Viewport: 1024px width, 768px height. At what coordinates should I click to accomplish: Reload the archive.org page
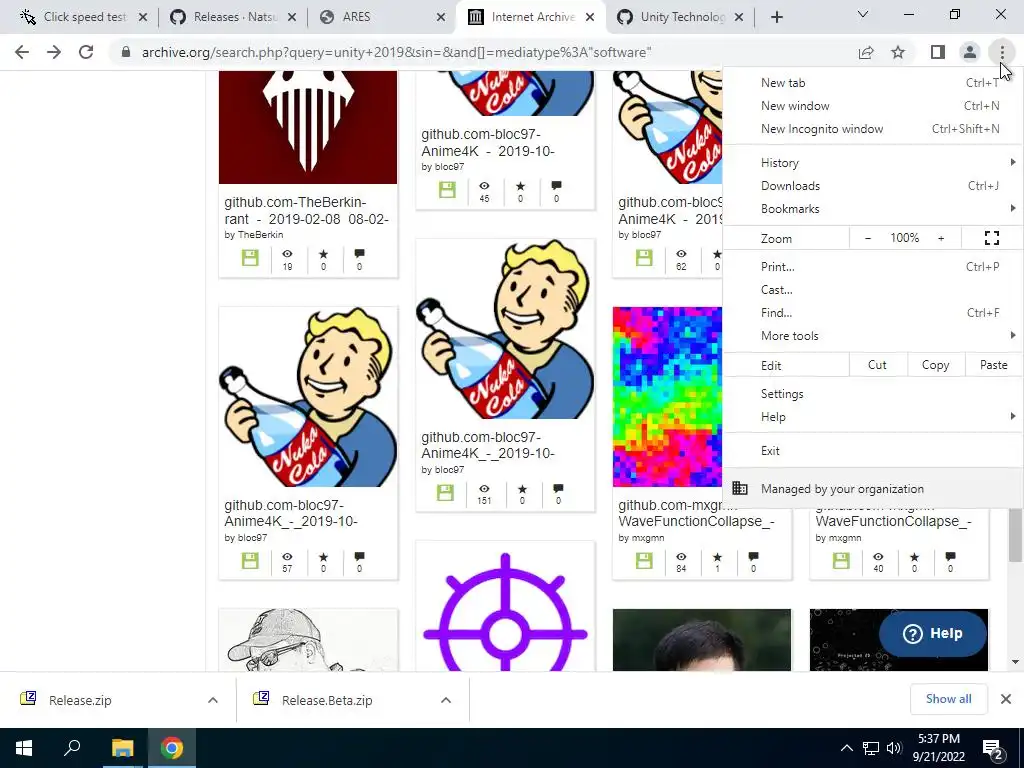click(86, 52)
